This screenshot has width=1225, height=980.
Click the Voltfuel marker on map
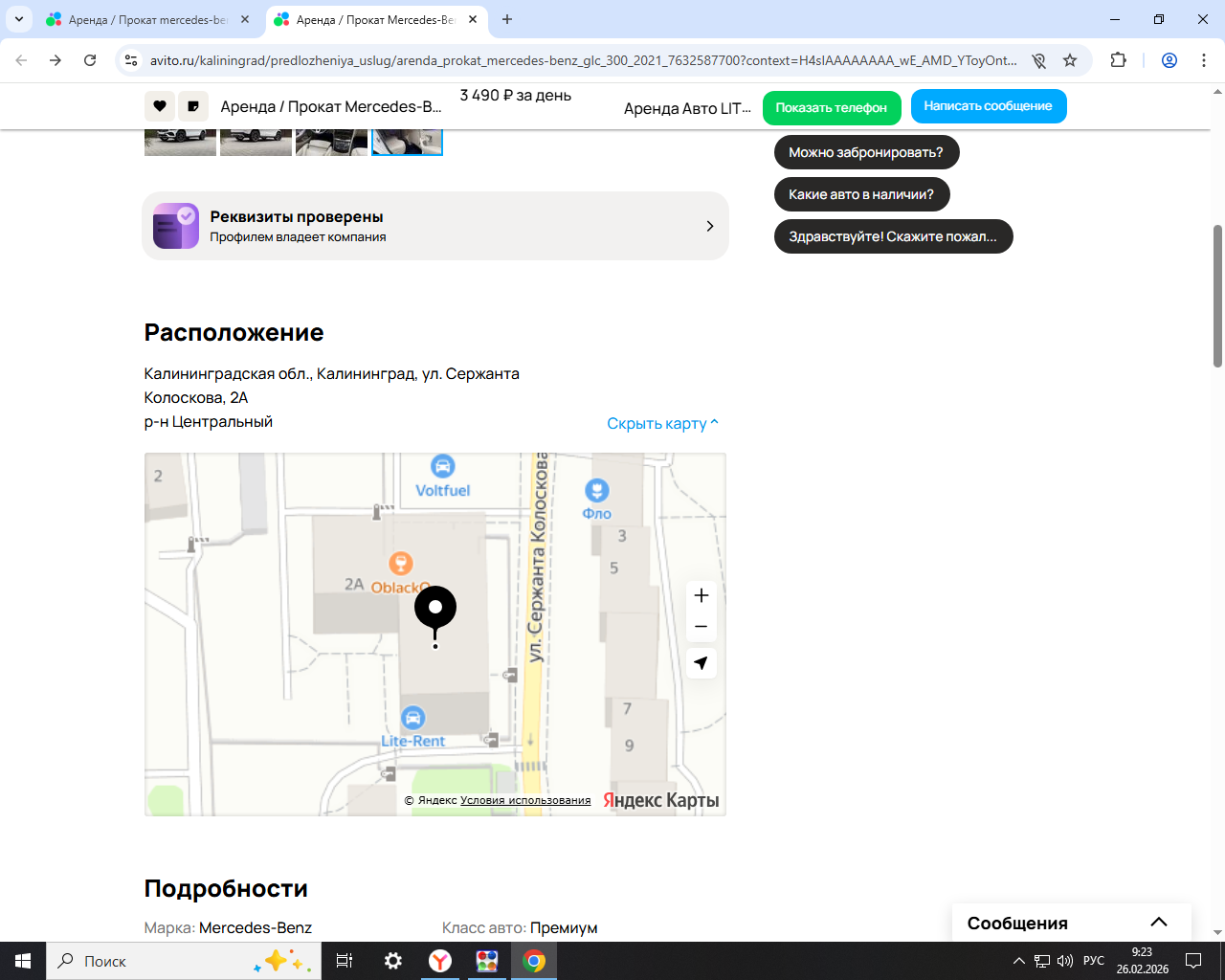click(442, 467)
